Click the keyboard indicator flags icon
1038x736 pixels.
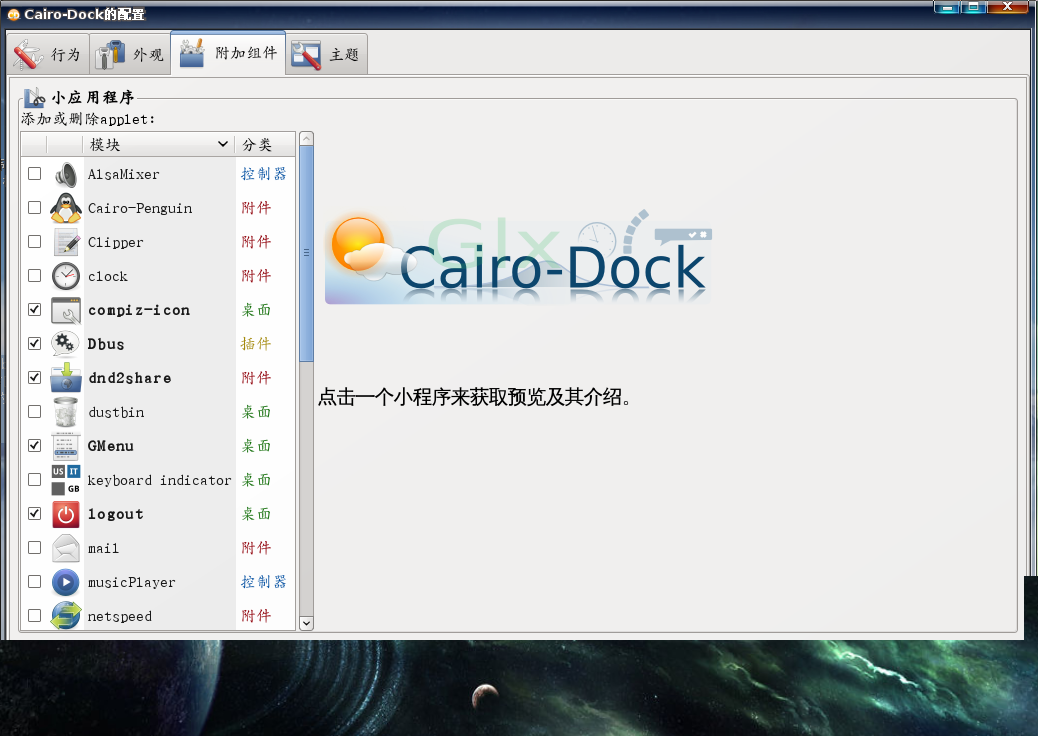[66, 480]
